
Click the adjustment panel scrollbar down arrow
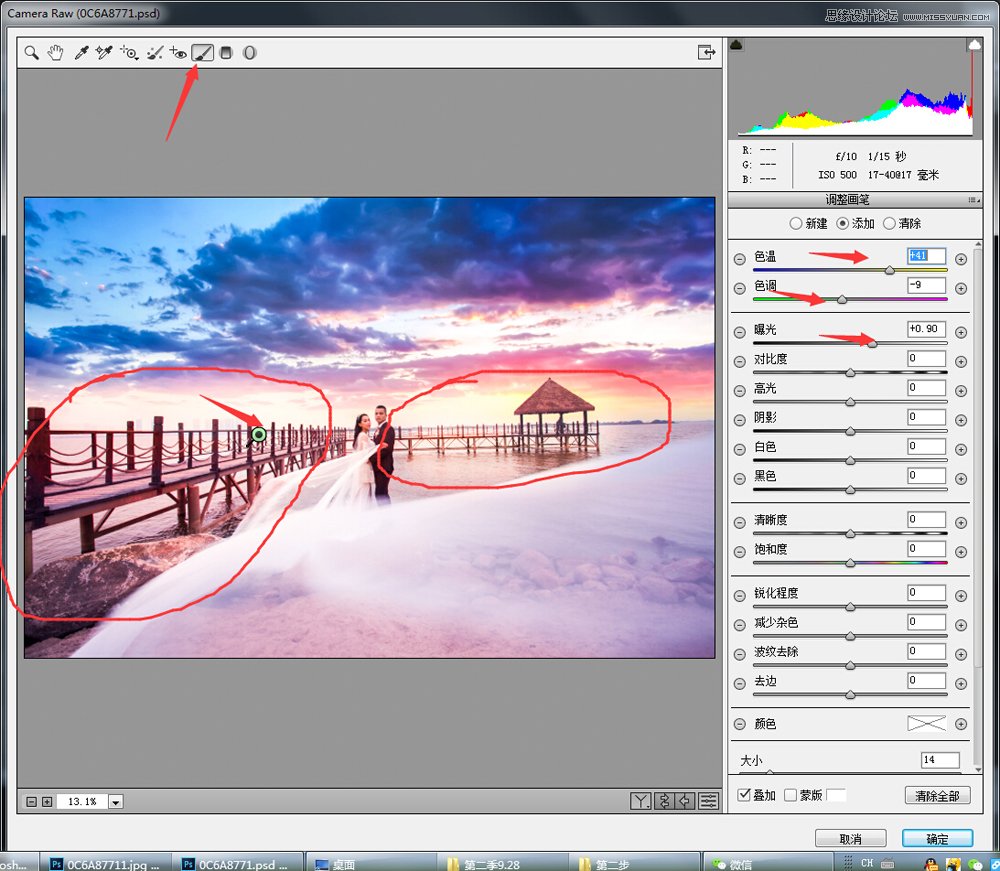(x=978, y=770)
